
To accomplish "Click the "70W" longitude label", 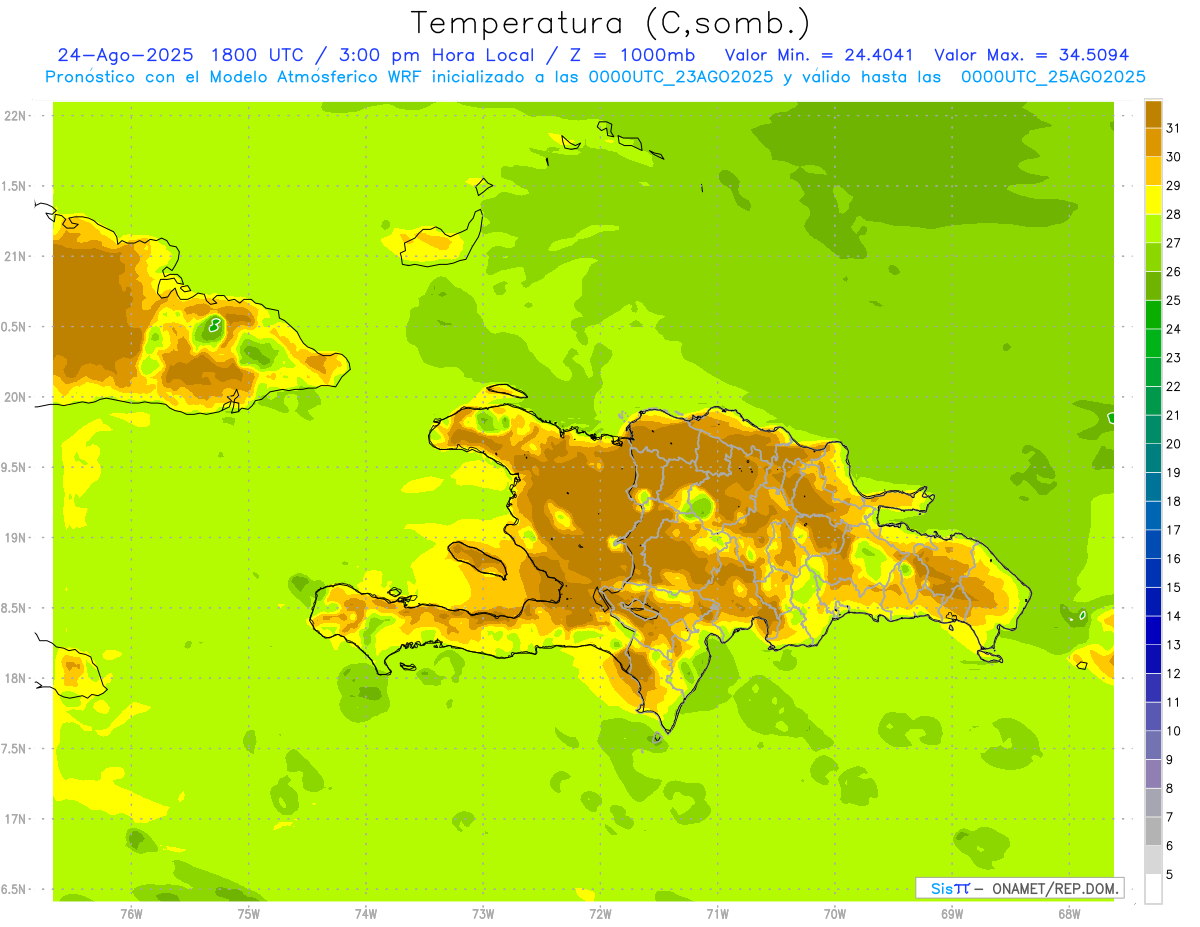I will tap(835, 913).
